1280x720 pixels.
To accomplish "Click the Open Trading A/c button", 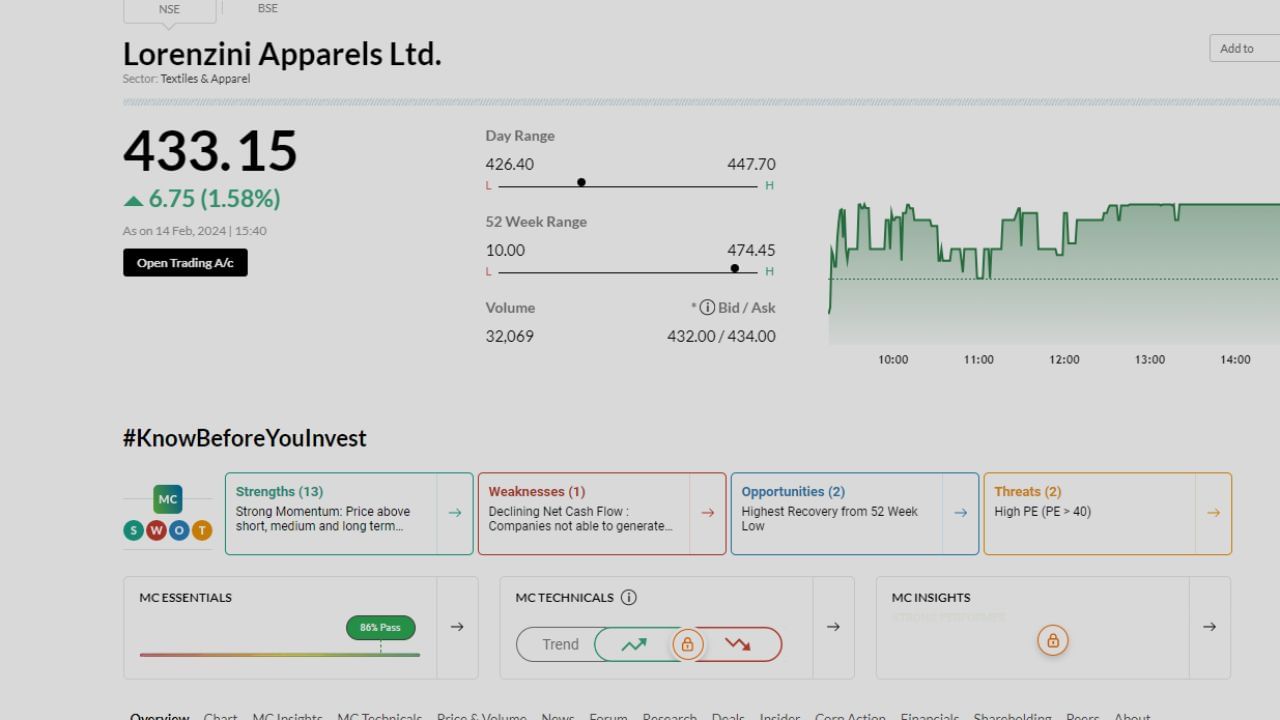I will pyautogui.click(x=185, y=263).
